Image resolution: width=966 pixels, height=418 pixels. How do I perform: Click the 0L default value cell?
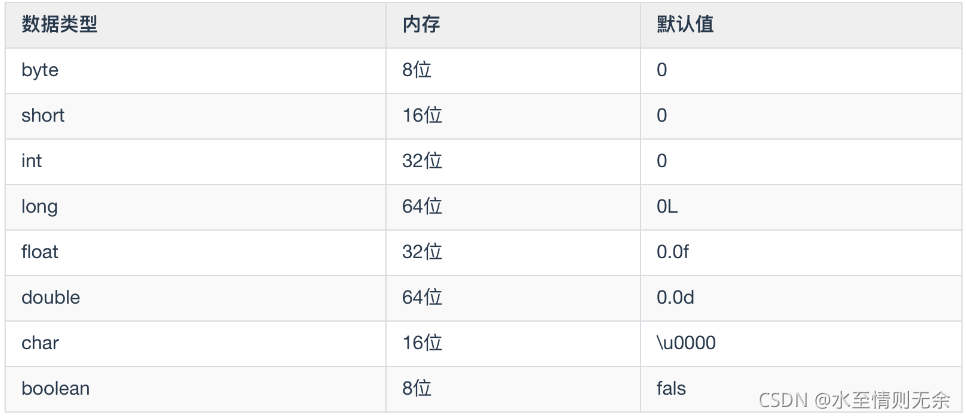[x=668, y=207]
